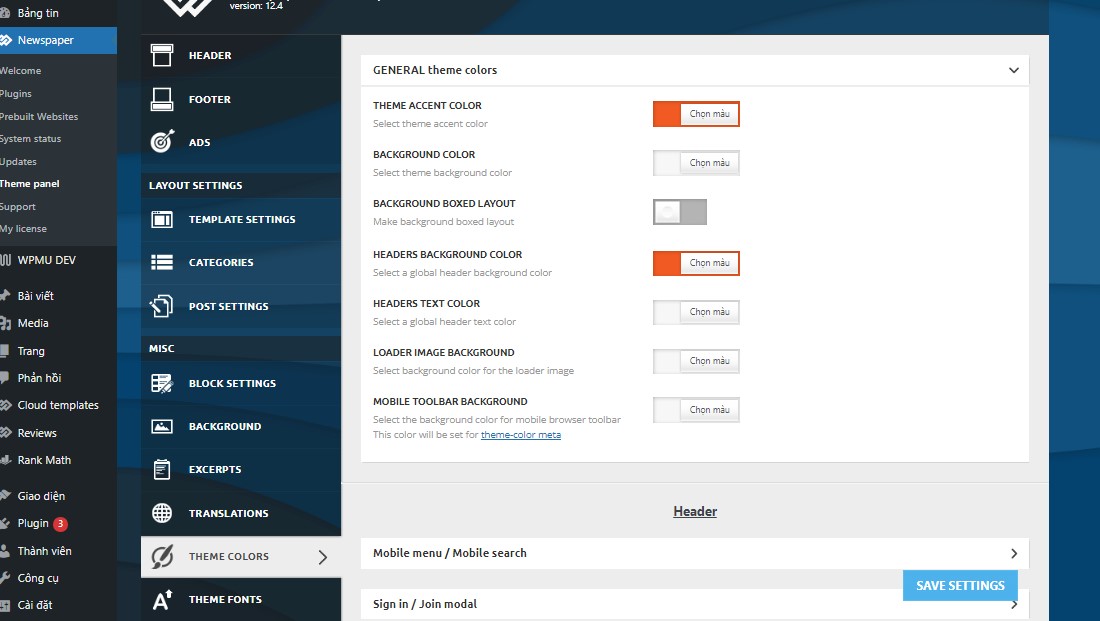1100x621 pixels.
Task: Toggle Background Boxed Layout switch
Action: (x=680, y=212)
